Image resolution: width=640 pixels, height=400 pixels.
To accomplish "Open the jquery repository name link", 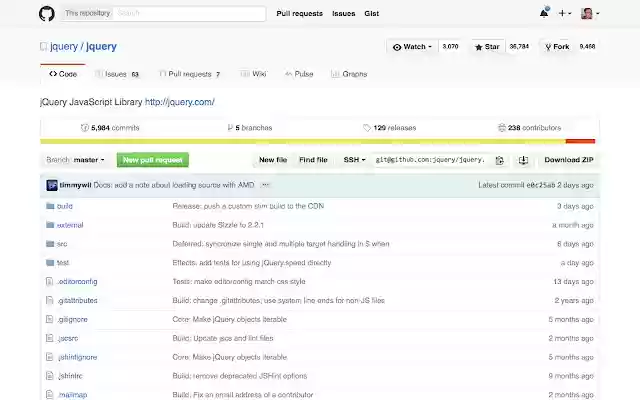I will [101, 47].
